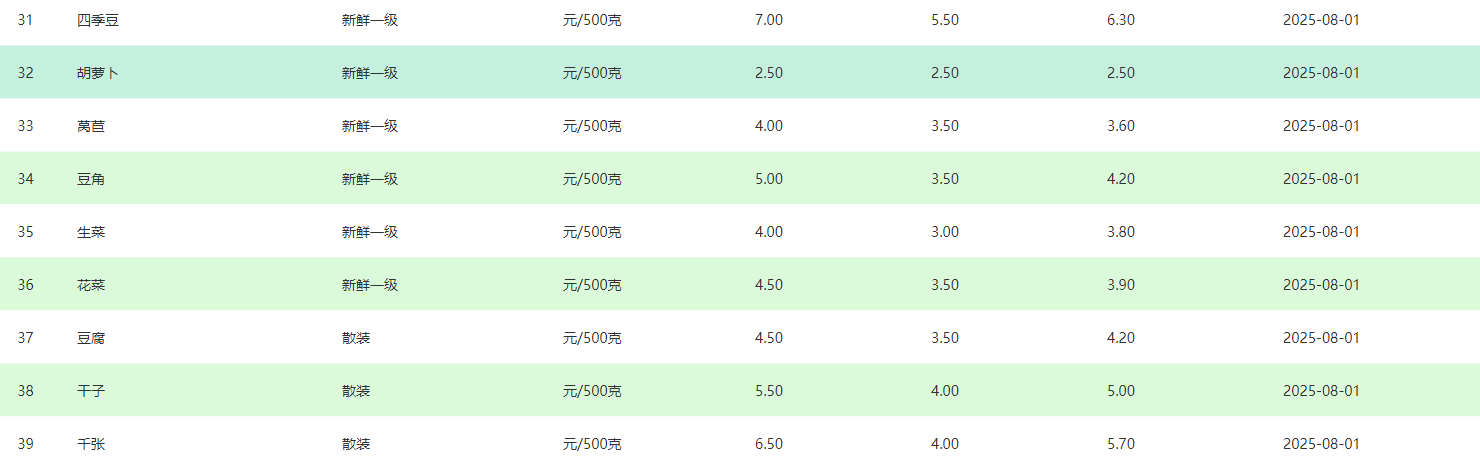Select the 生菜 row name
The image size is (1480, 474).
[91, 232]
